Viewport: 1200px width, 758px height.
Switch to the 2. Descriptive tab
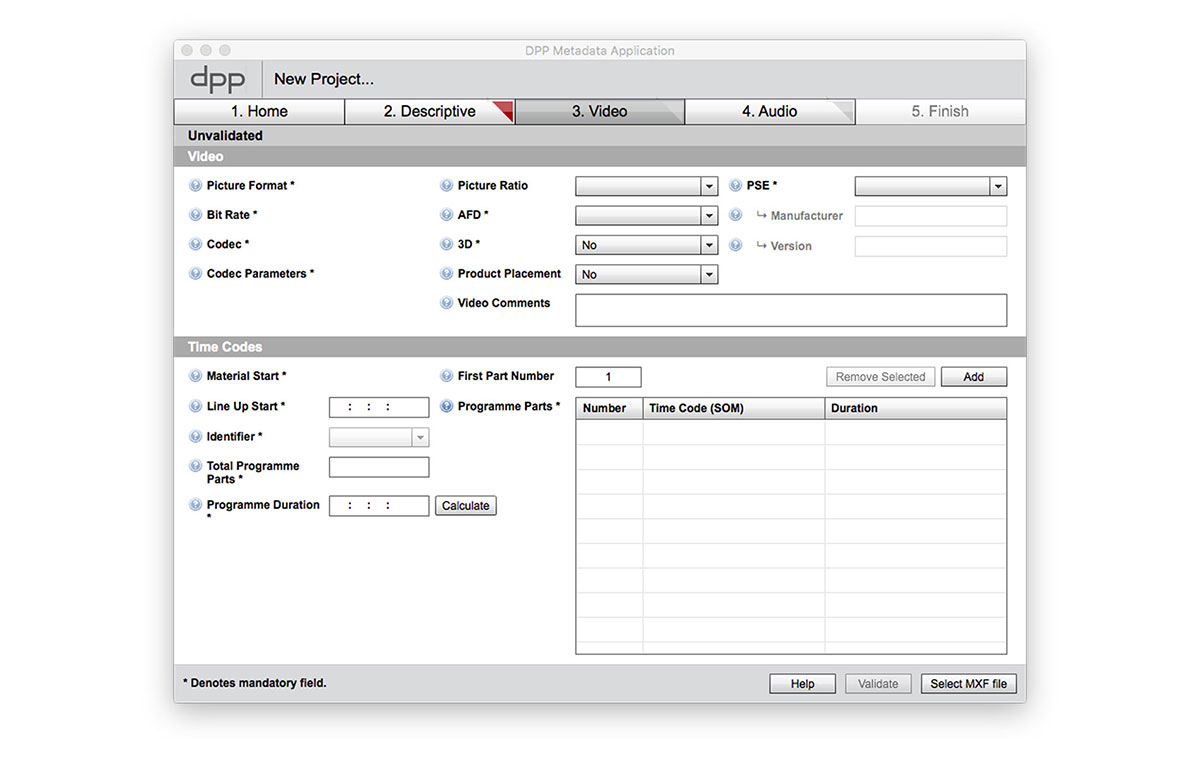[429, 111]
